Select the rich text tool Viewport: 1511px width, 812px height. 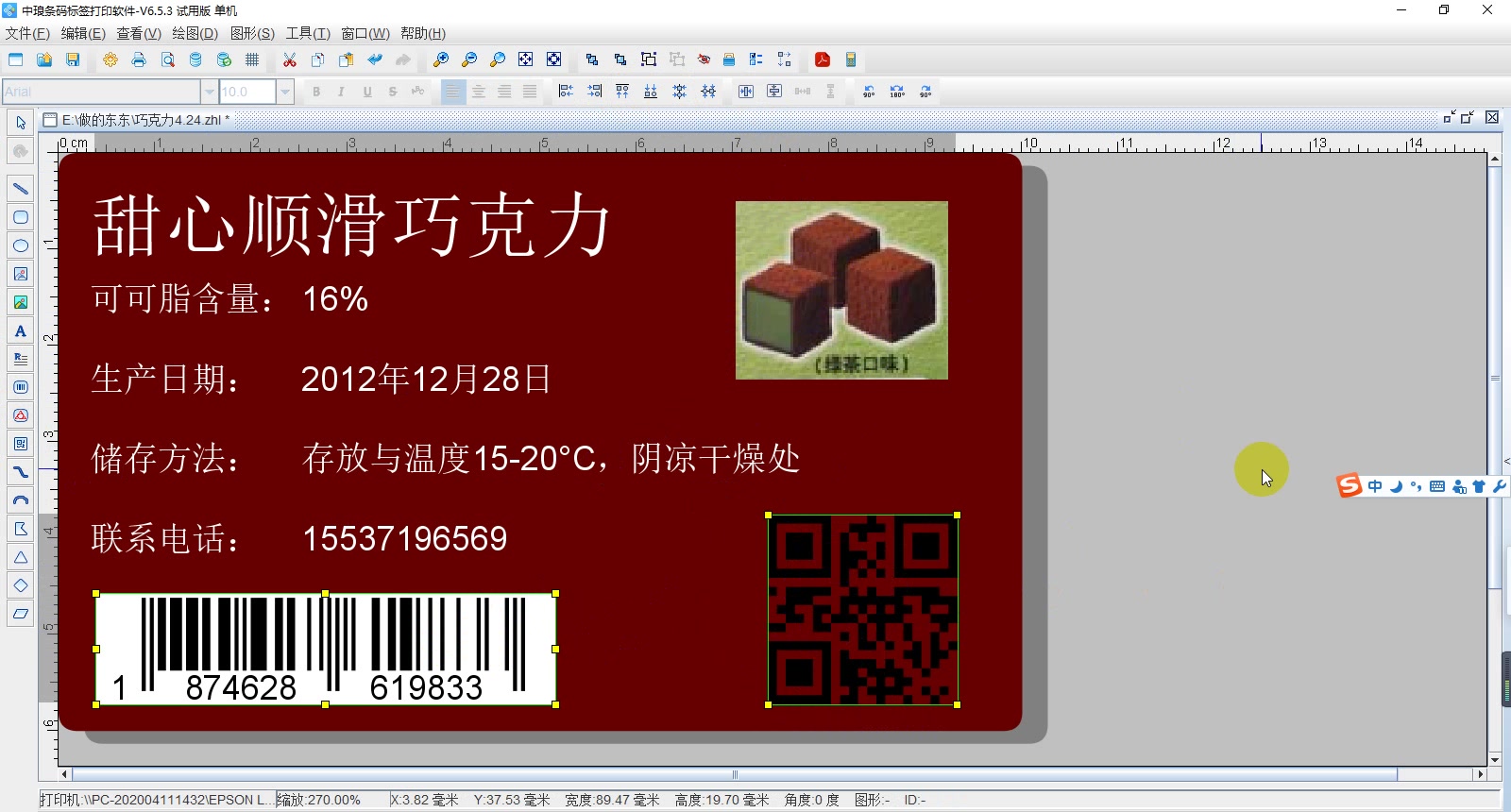[20, 359]
